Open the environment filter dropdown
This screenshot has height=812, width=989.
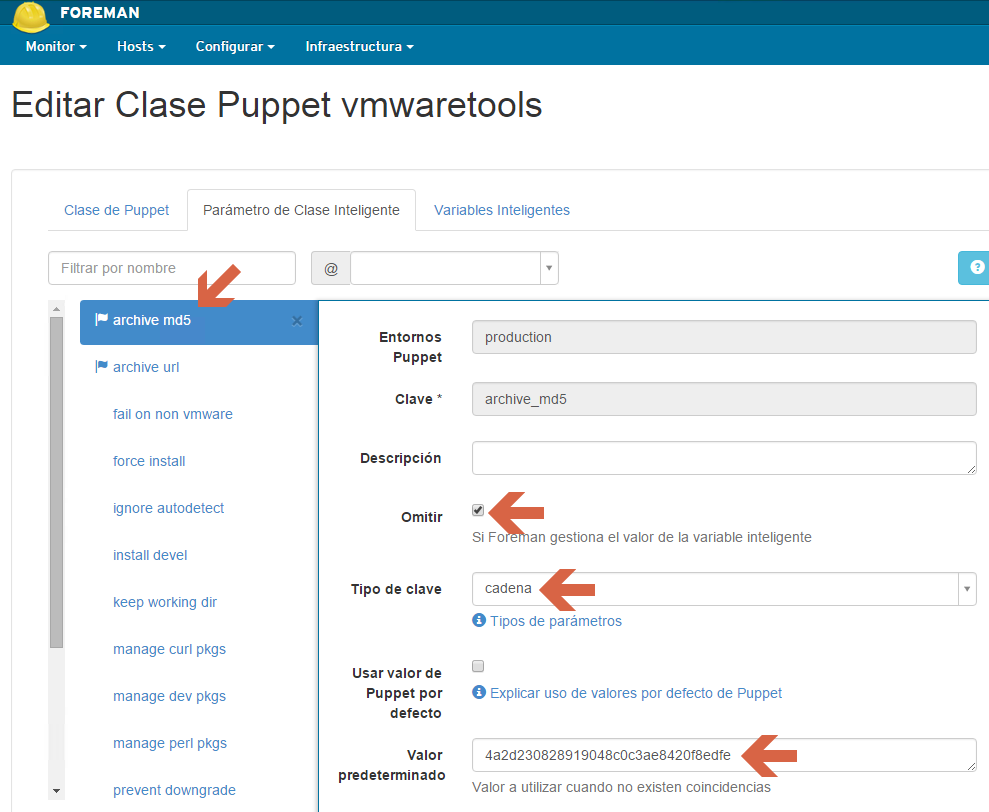point(454,268)
